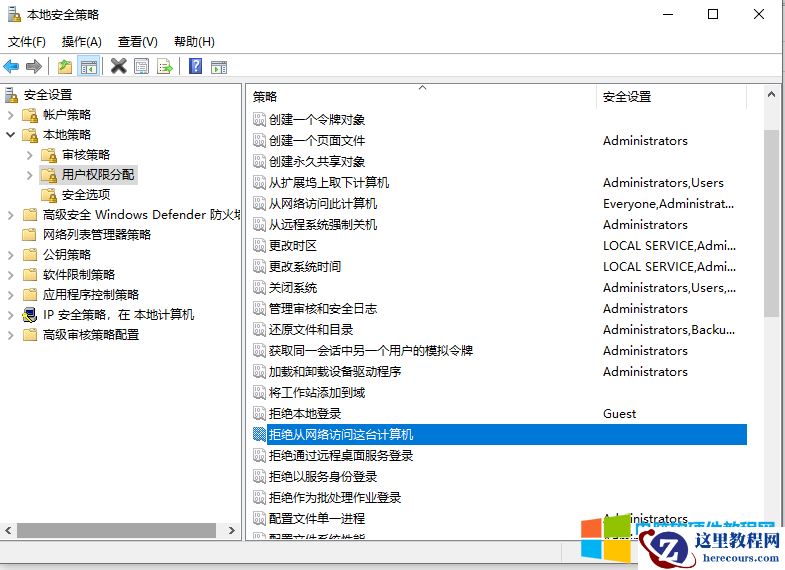
Task: Collapse the 本地策略 tree node
Action: pos(11,135)
